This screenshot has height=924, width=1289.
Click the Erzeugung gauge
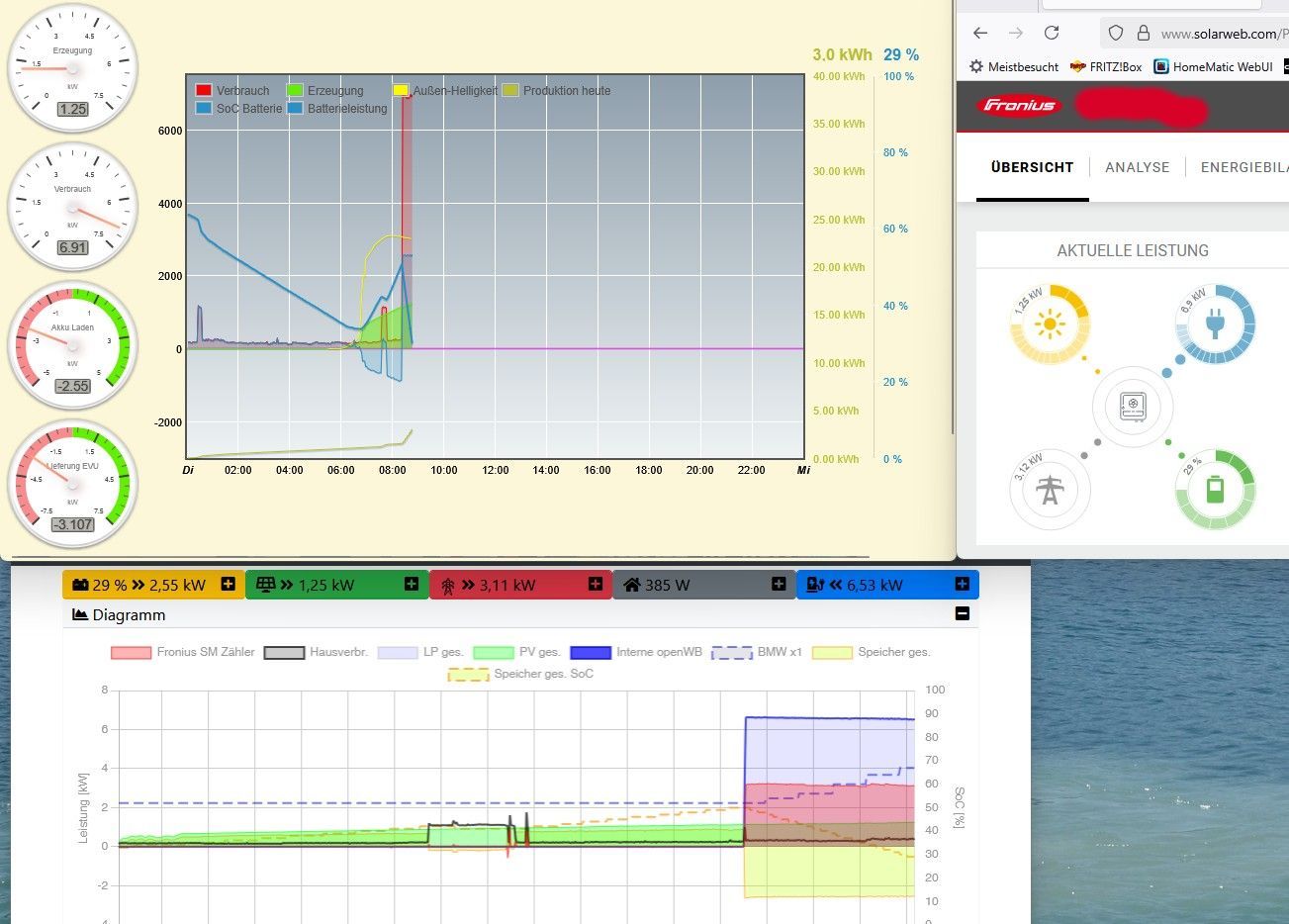[72, 68]
